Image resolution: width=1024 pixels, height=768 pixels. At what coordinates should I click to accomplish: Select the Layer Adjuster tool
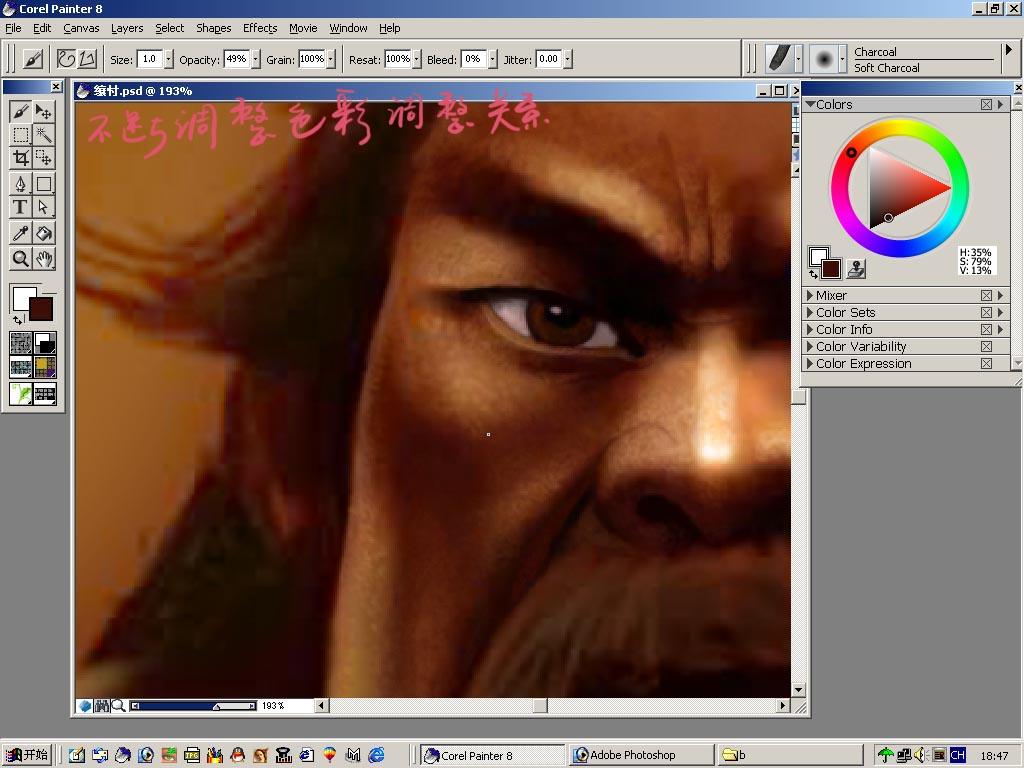coord(44,112)
